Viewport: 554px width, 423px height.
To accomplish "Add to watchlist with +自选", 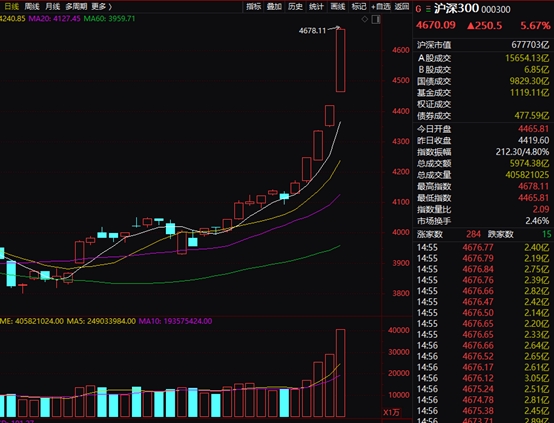I will point(381,6).
